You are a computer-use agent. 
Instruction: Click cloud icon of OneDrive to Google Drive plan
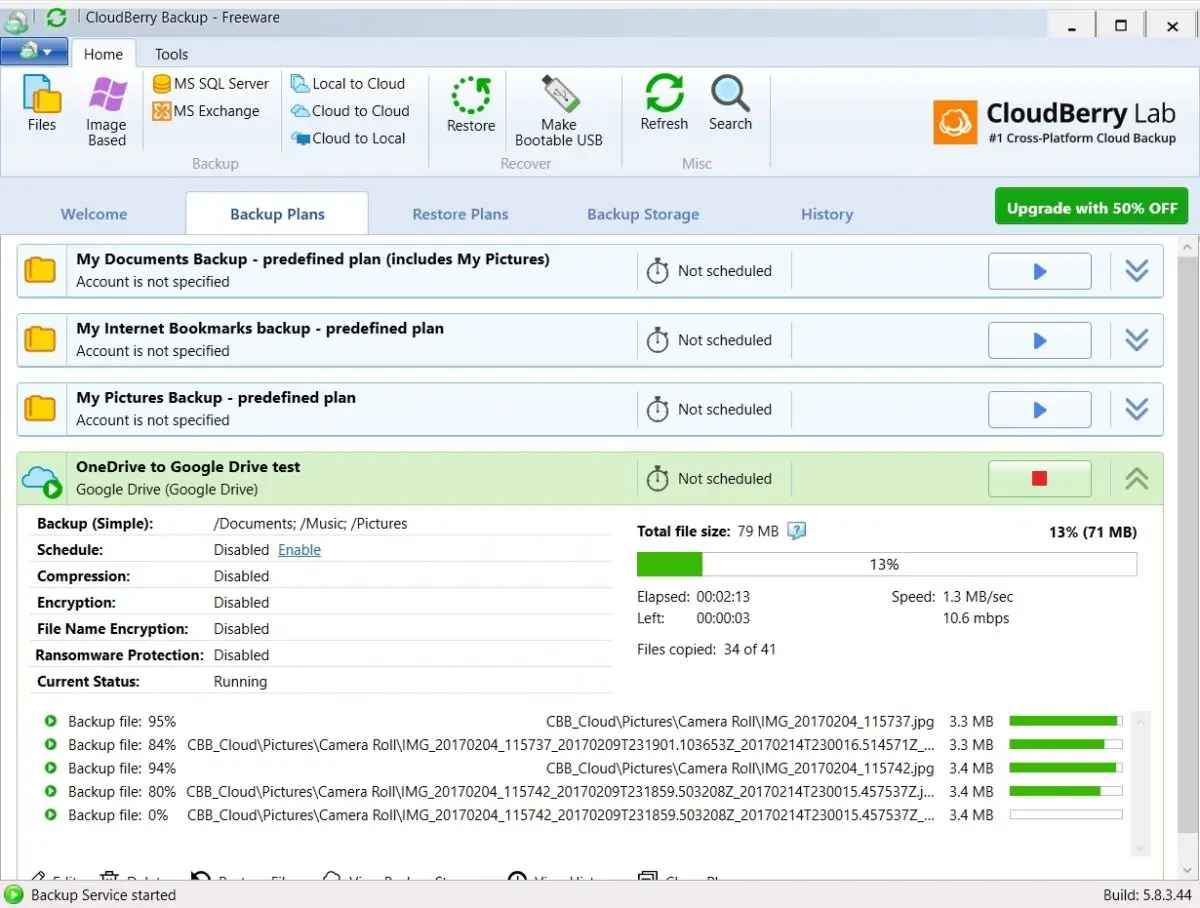41,480
